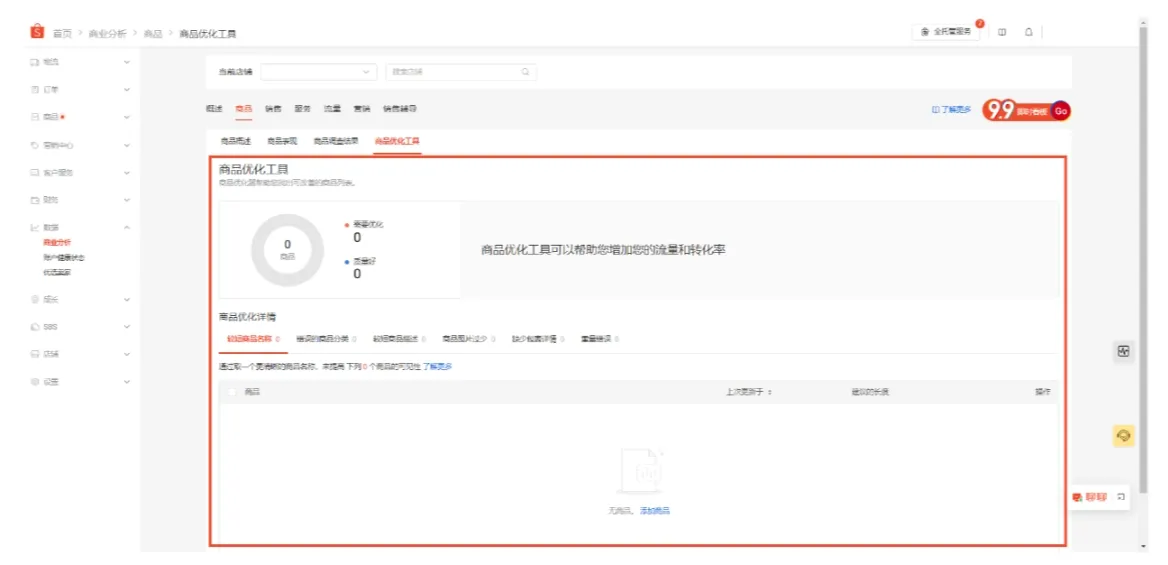Expand the SBS sidebar chevron
Viewport: 1168px width, 565px height.
tap(127, 326)
